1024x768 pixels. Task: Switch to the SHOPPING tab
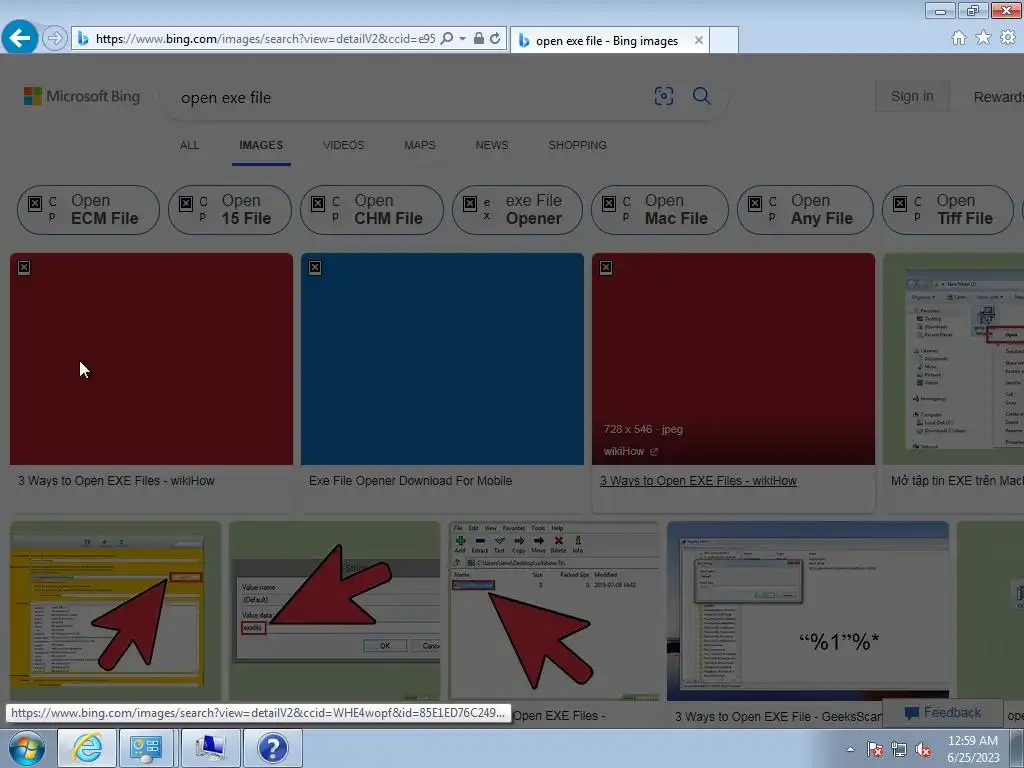(x=577, y=145)
